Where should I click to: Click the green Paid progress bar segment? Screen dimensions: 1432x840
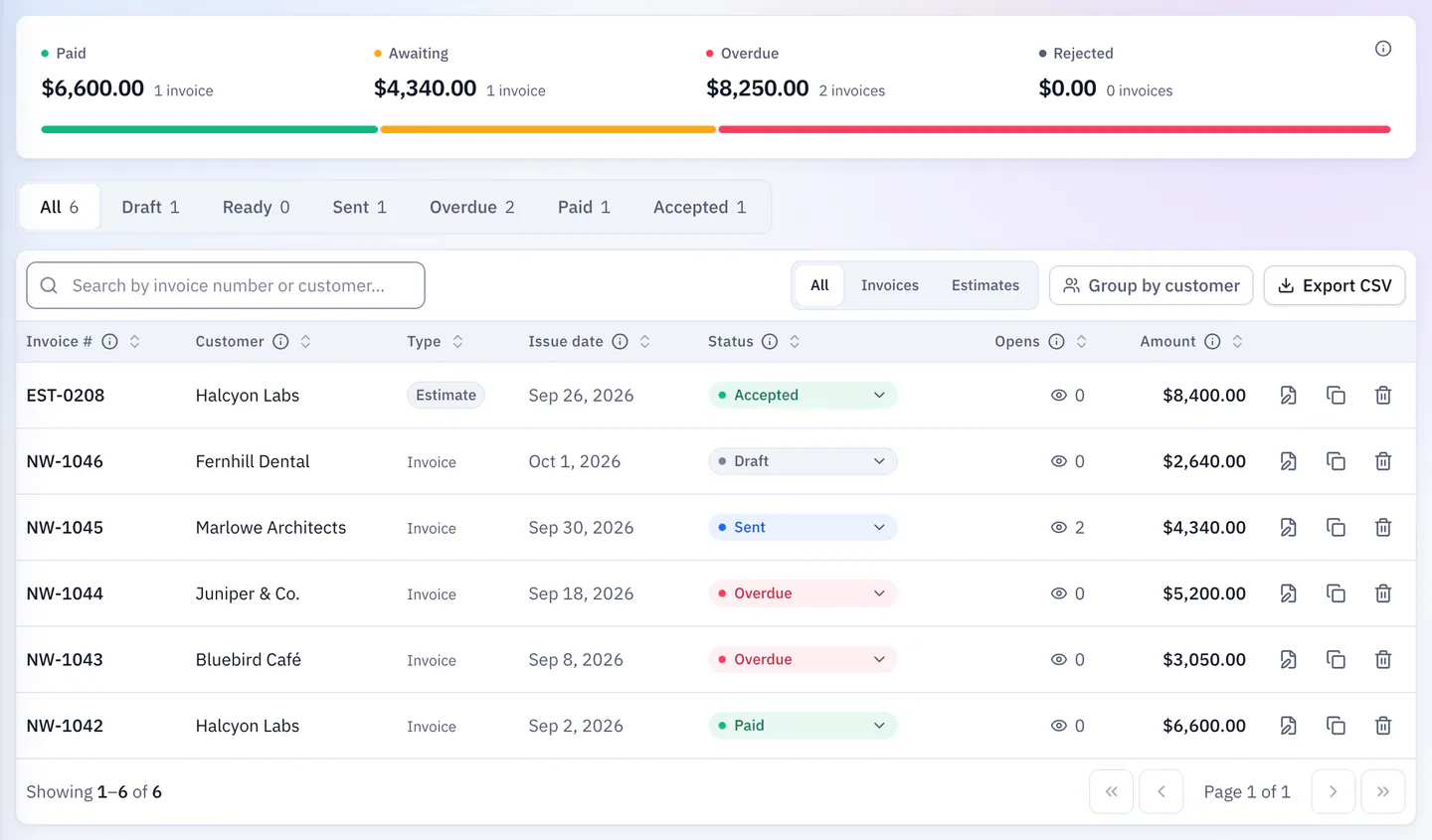(x=209, y=129)
